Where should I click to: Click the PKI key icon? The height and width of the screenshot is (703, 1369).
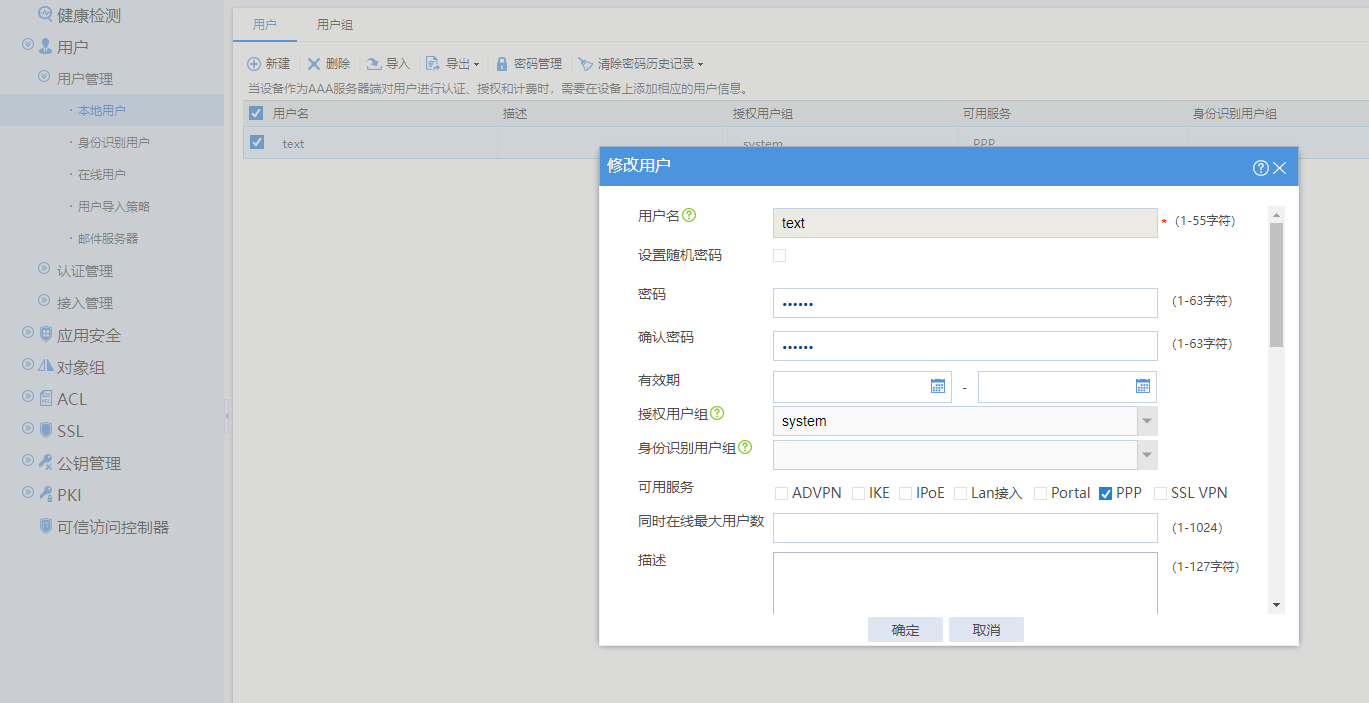click(45, 495)
